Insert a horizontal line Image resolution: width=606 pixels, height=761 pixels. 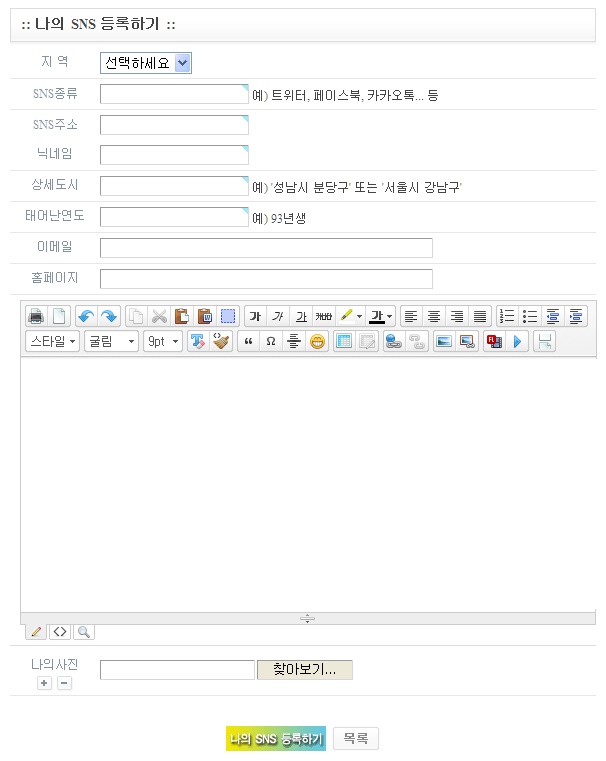[294, 342]
